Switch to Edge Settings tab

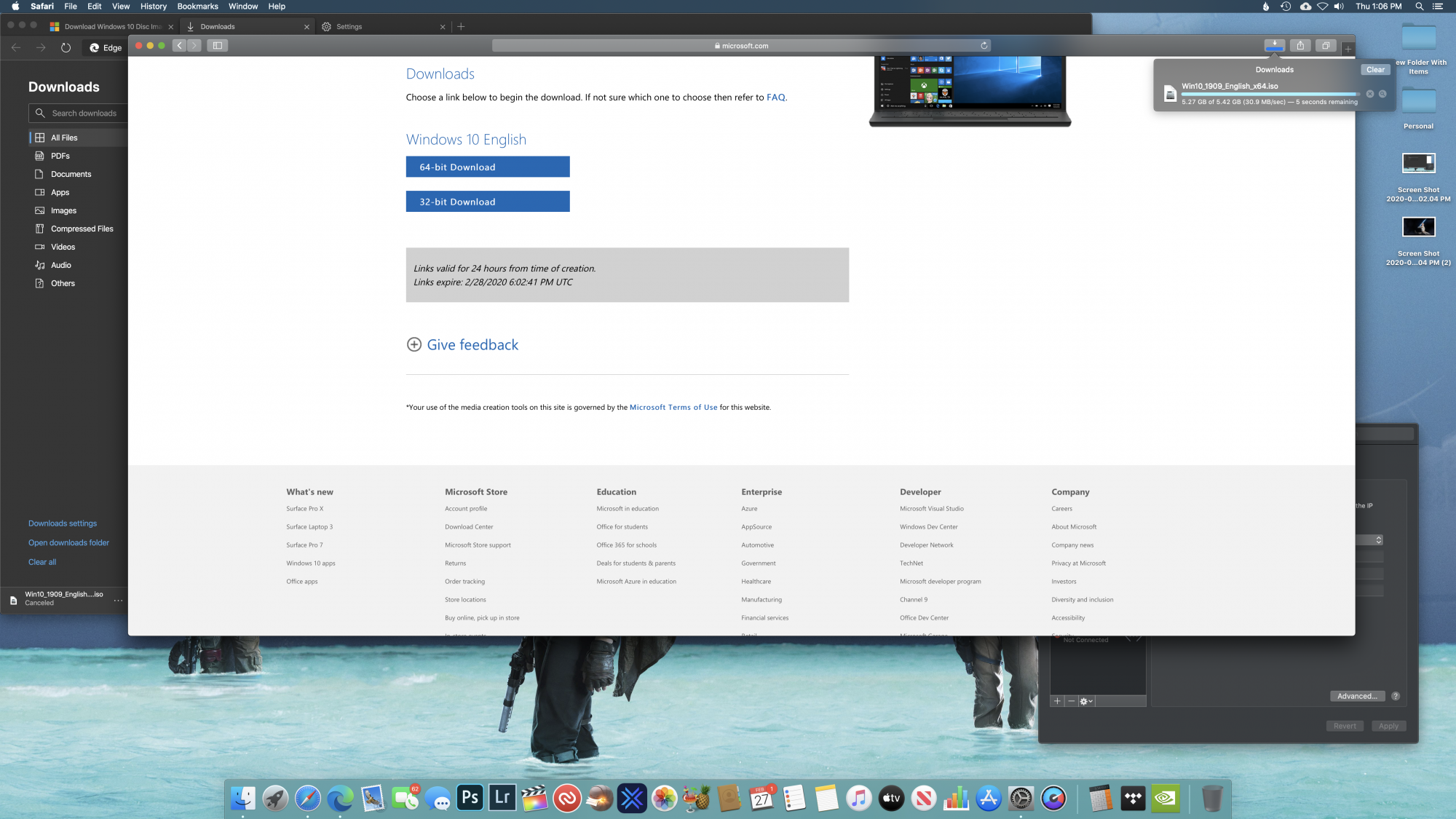[x=383, y=26]
